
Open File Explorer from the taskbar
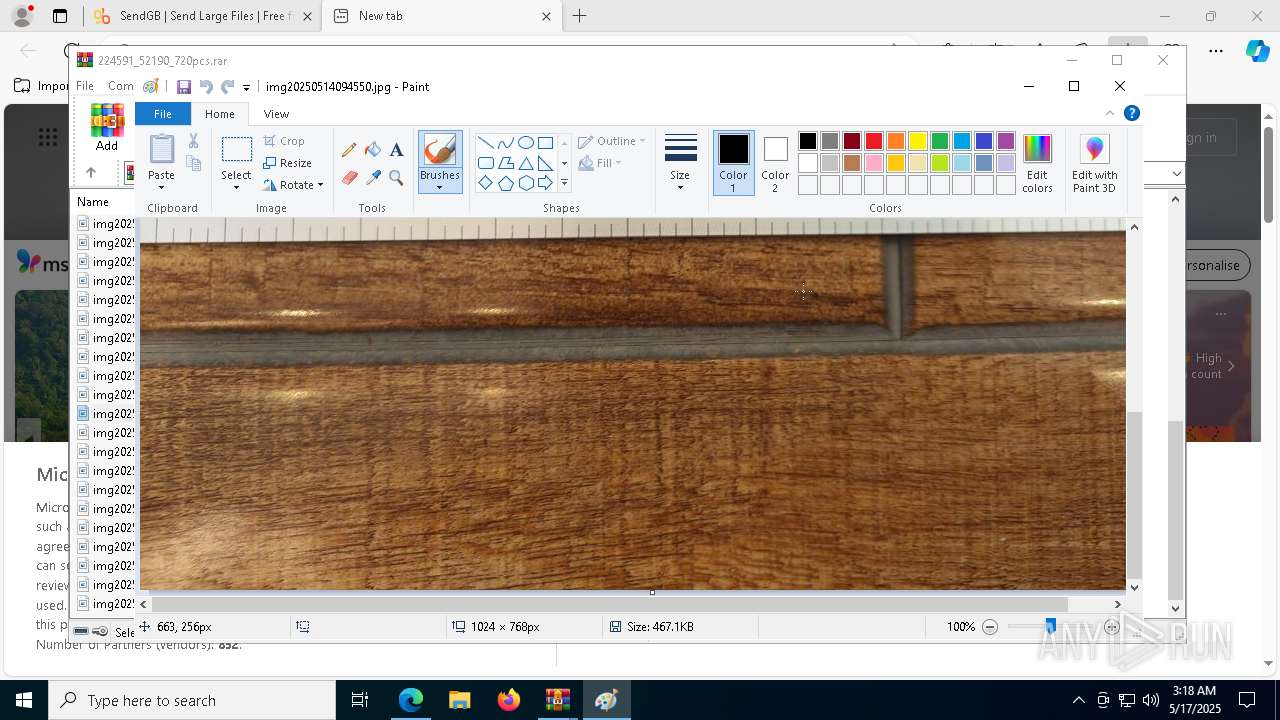[459, 700]
